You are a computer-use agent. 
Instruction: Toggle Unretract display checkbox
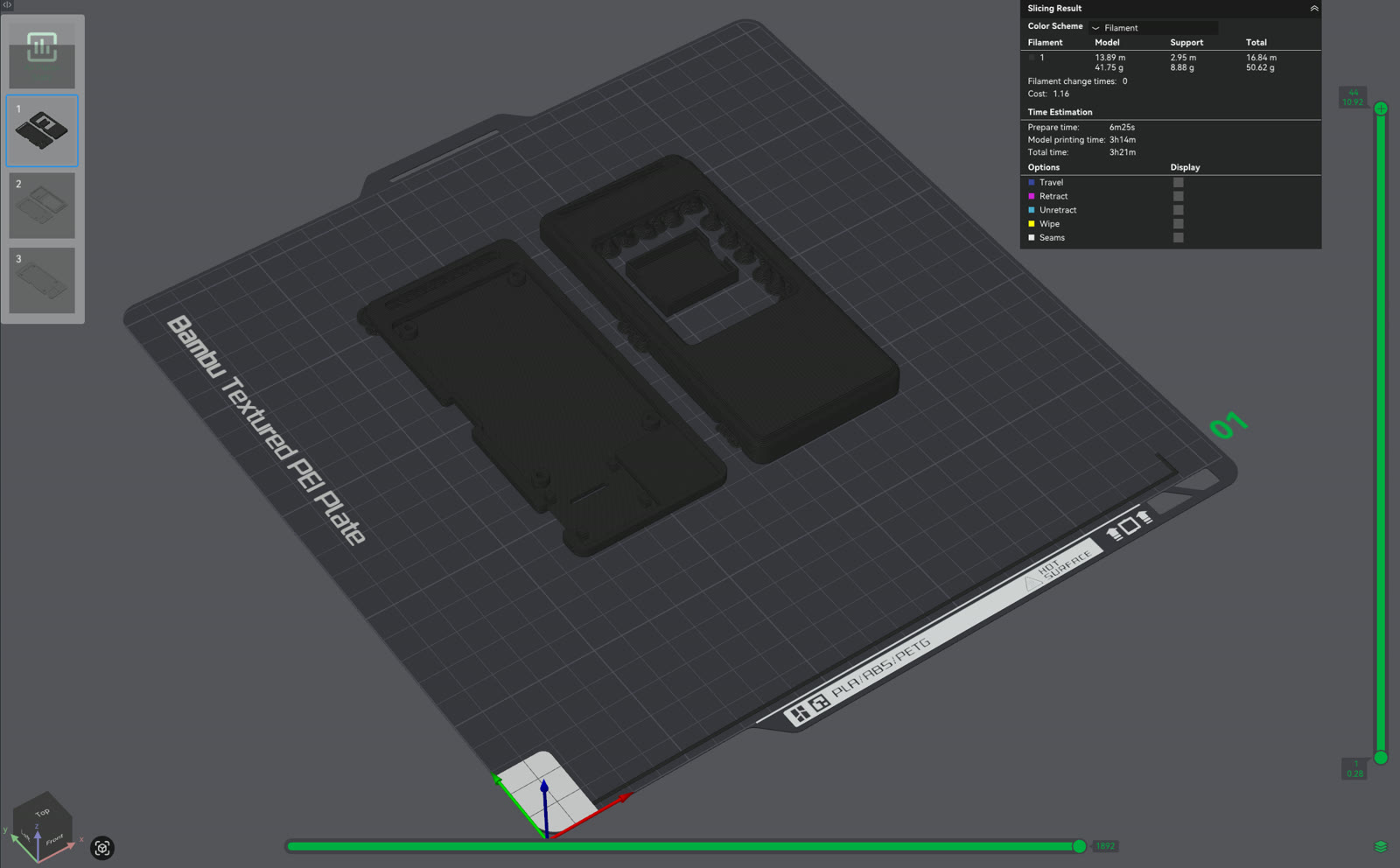pos(1178,210)
